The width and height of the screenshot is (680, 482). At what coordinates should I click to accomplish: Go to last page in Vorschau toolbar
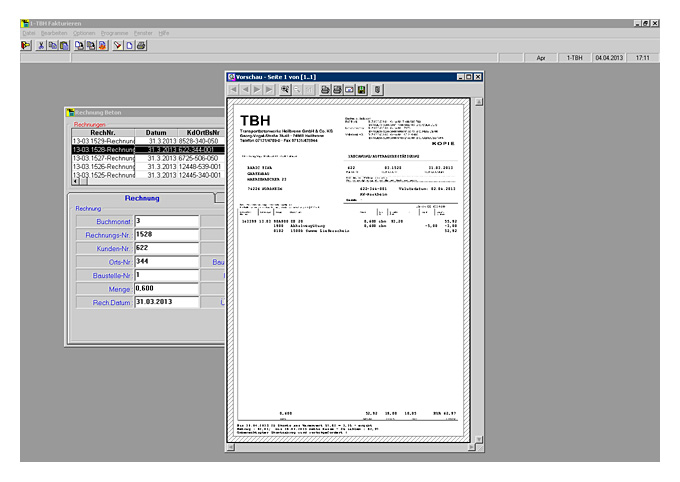269,89
